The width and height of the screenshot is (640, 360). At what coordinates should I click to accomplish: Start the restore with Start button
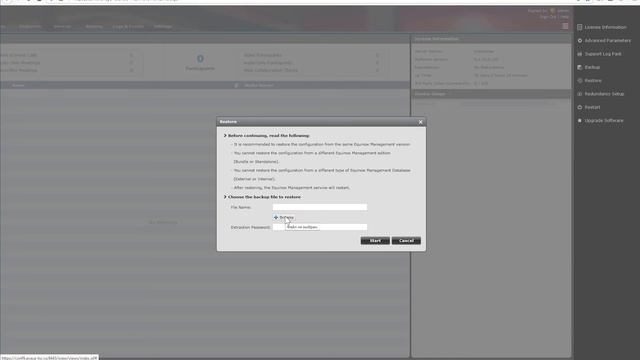(x=375, y=241)
